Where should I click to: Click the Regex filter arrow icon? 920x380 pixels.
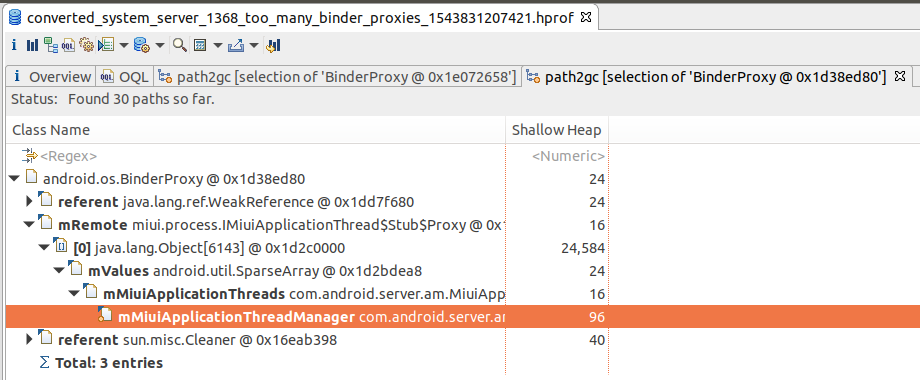pyautogui.click(x=29, y=155)
